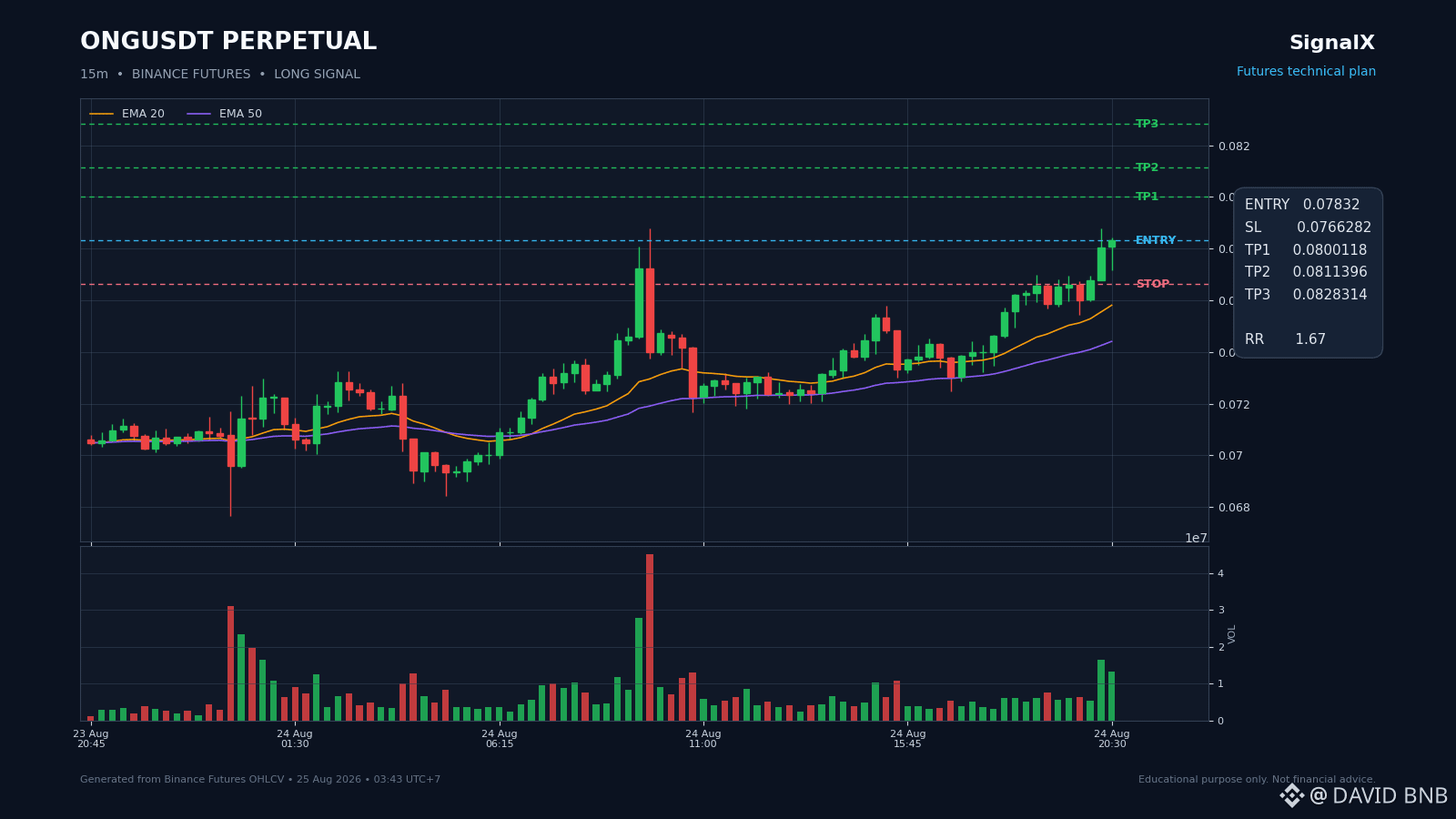Viewport: 1456px width, 819px height.
Task: Click the 4 tick on volume axis
Action: coord(1221,573)
